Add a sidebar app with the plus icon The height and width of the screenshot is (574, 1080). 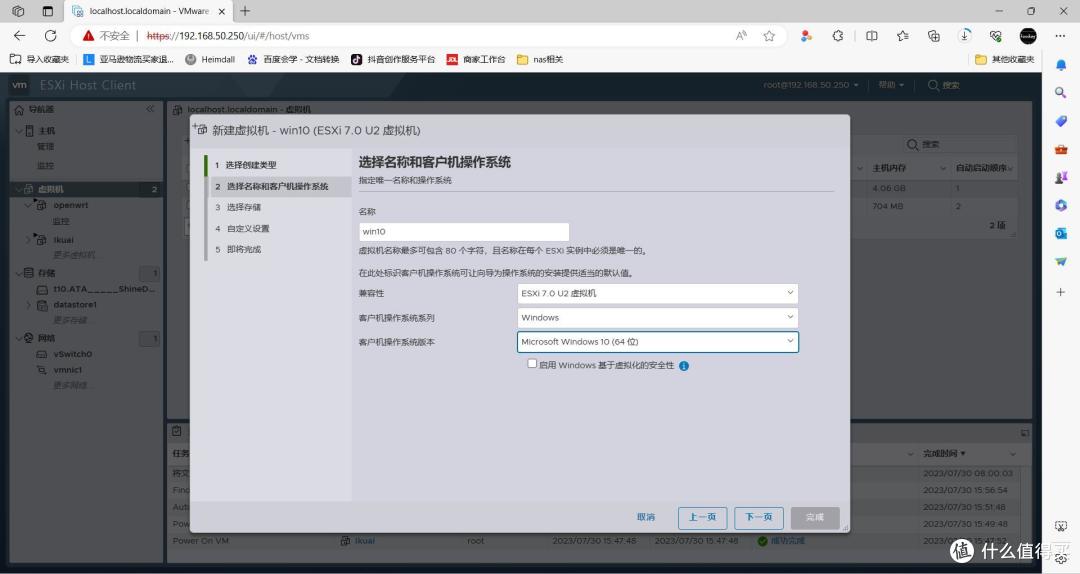pos(1061,292)
